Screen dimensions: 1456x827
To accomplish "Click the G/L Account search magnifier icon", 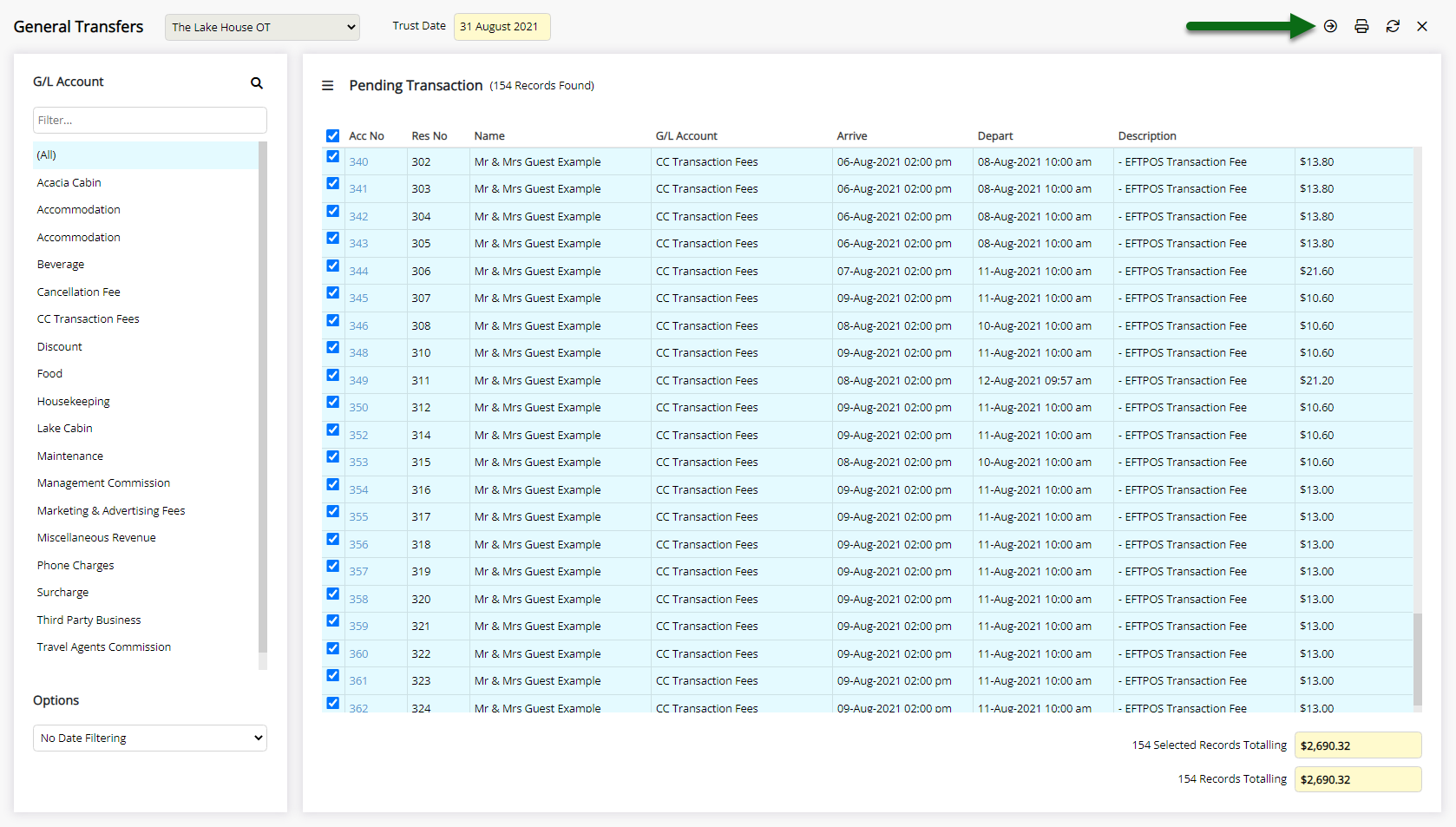I will pyautogui.click(x=257, y=82).
